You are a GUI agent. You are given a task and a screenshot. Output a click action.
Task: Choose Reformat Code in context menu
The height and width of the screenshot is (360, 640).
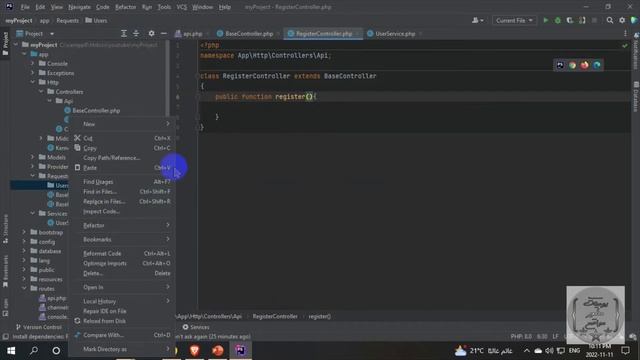122,253
